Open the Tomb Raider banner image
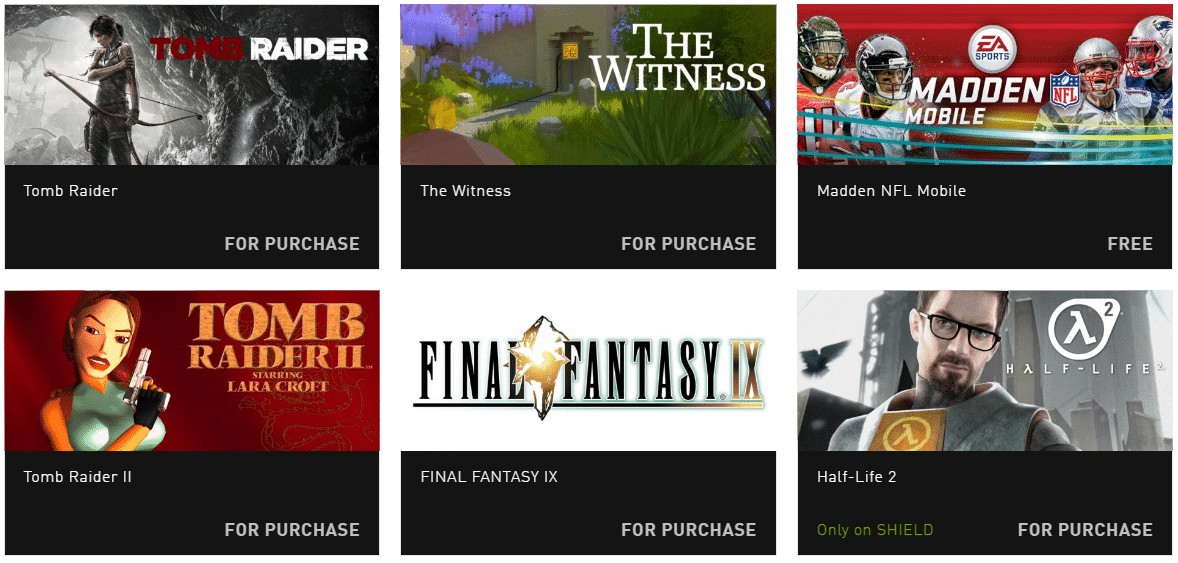The image size is (1178, 563). click(192, 85)
